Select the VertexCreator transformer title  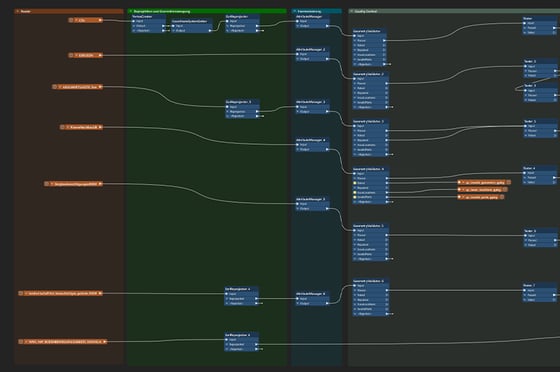pyautogui.click(x=142, y=16)
